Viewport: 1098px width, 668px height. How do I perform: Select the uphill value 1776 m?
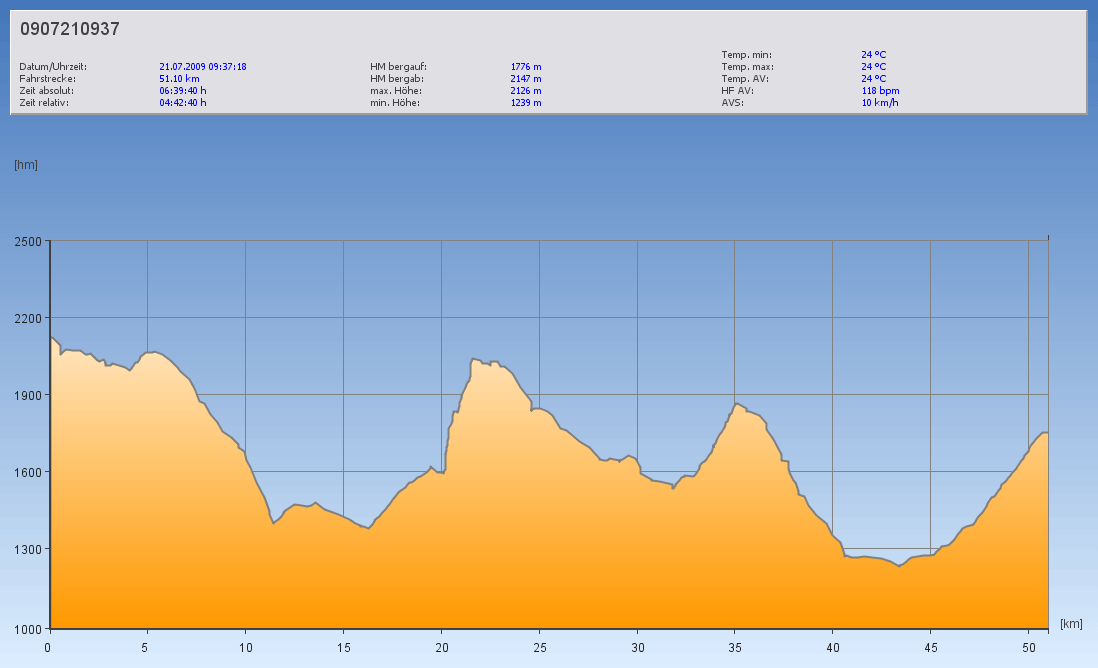click(x=526, y=67)
